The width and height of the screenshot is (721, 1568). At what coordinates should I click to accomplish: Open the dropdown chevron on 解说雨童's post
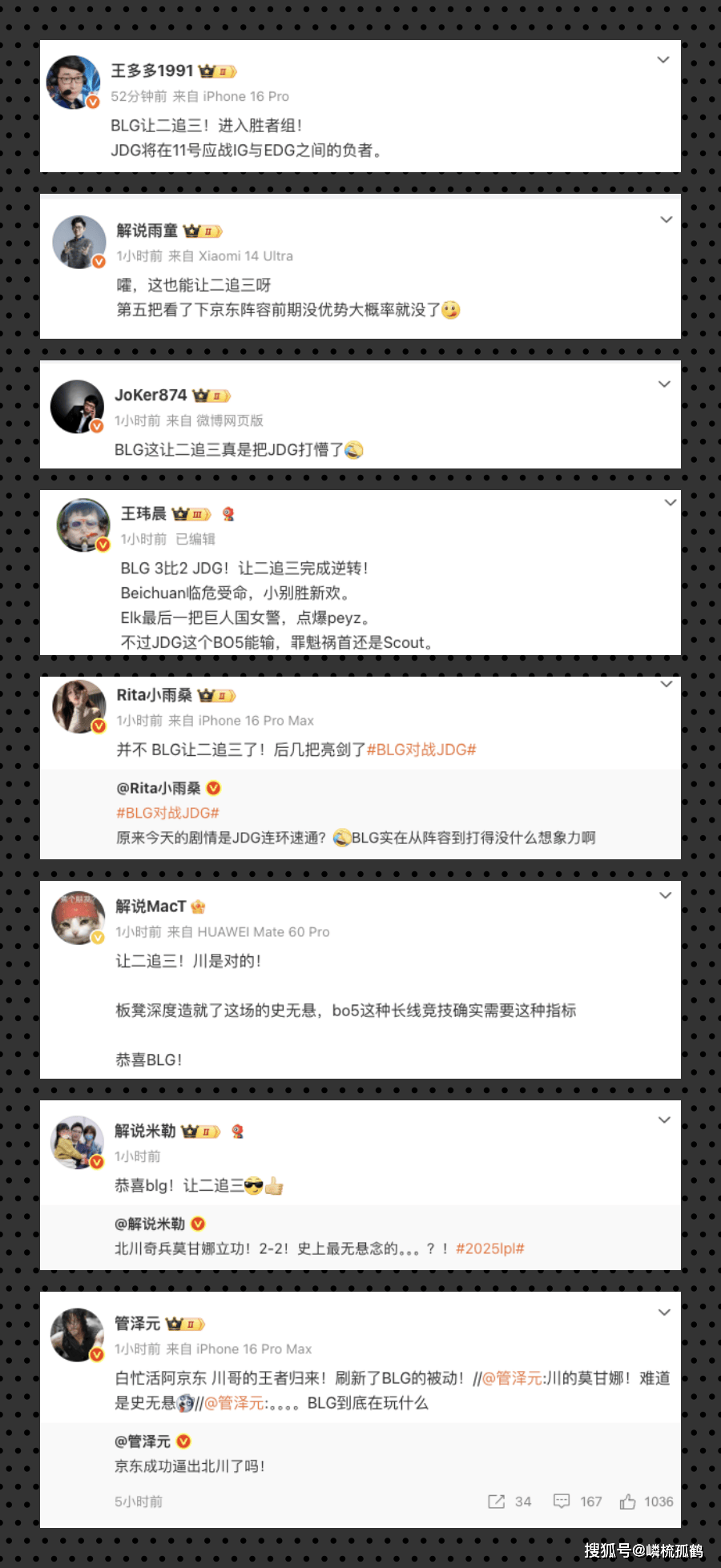pyautogui.click(x=666, y=219)
